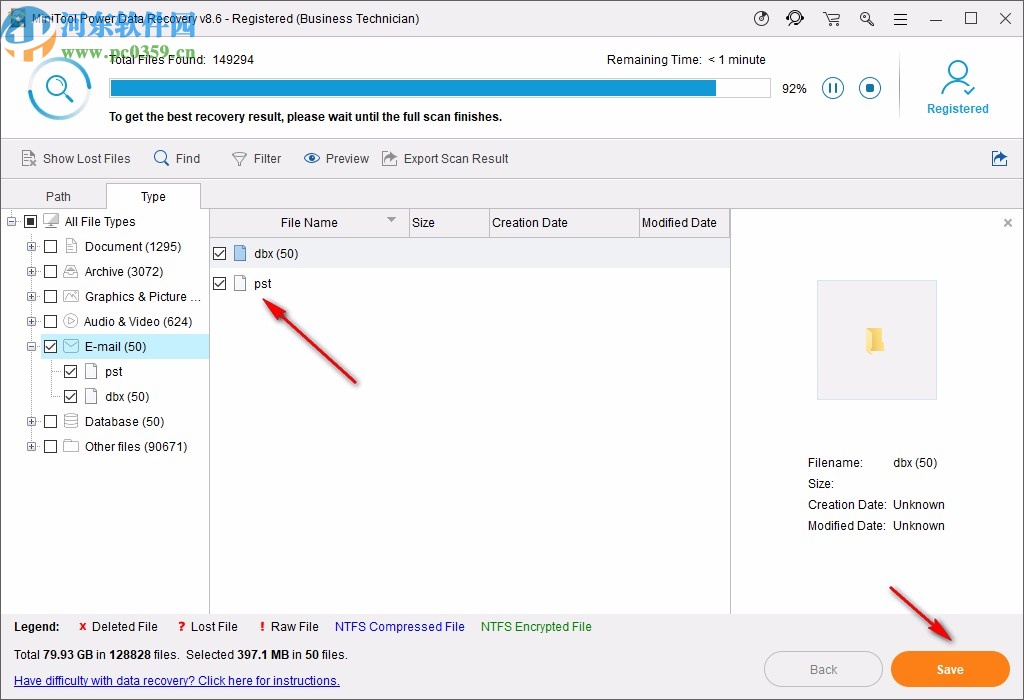Image resolution: width=1024 pixels, height=700 pixels.
Task: Check the Database (50) checkbox
Action: (x=50, y=421)
